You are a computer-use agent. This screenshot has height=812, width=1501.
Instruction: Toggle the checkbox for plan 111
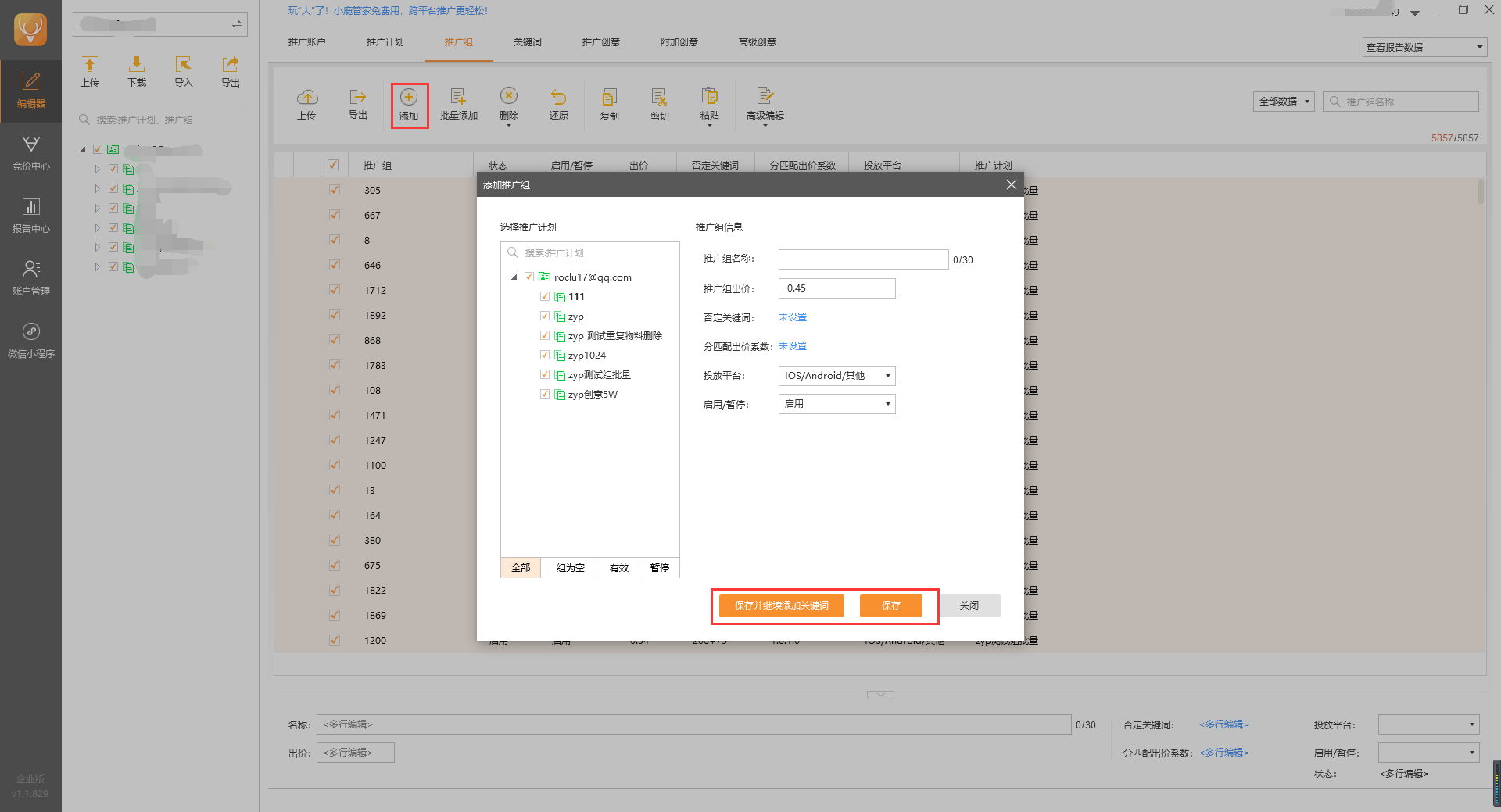(545, 296)
